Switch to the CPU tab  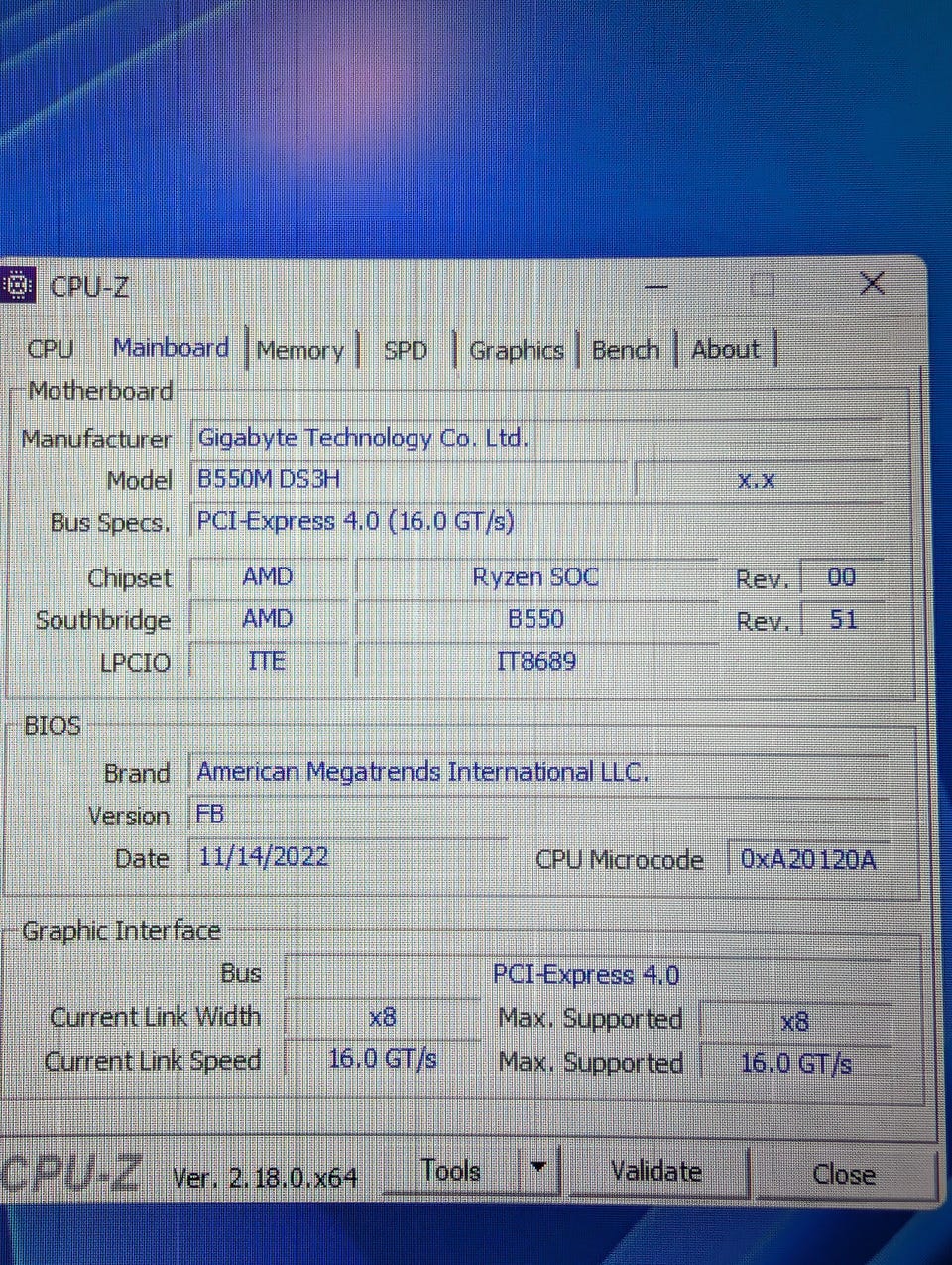click(x=51, y=349)
